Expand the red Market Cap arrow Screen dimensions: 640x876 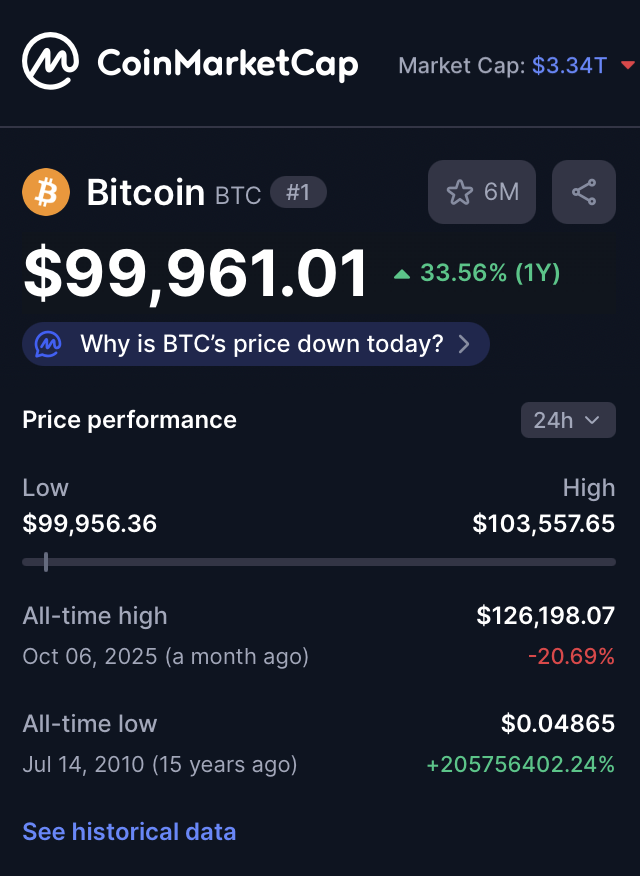628,66
